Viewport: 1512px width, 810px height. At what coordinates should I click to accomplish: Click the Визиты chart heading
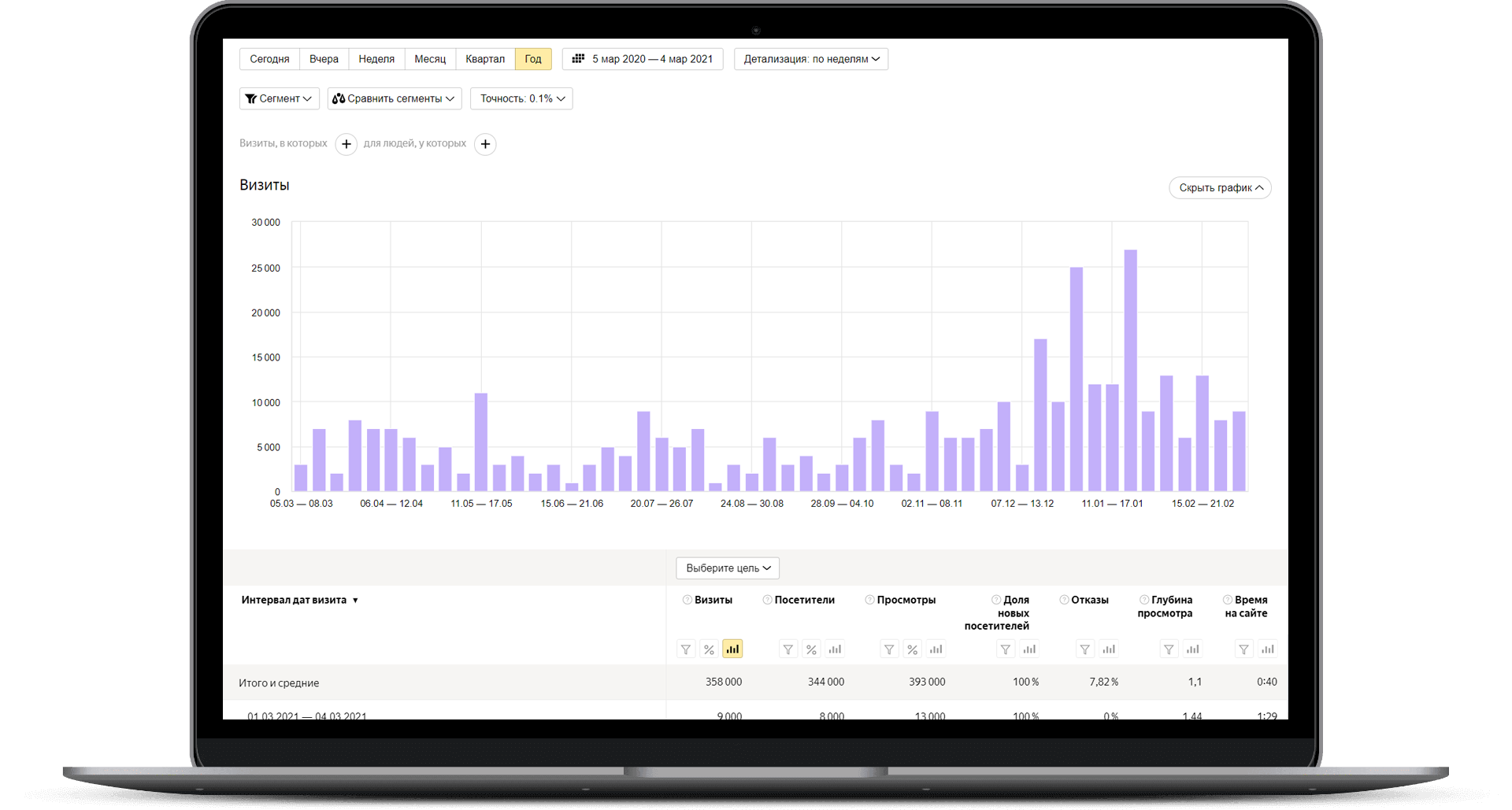(265, 185)
